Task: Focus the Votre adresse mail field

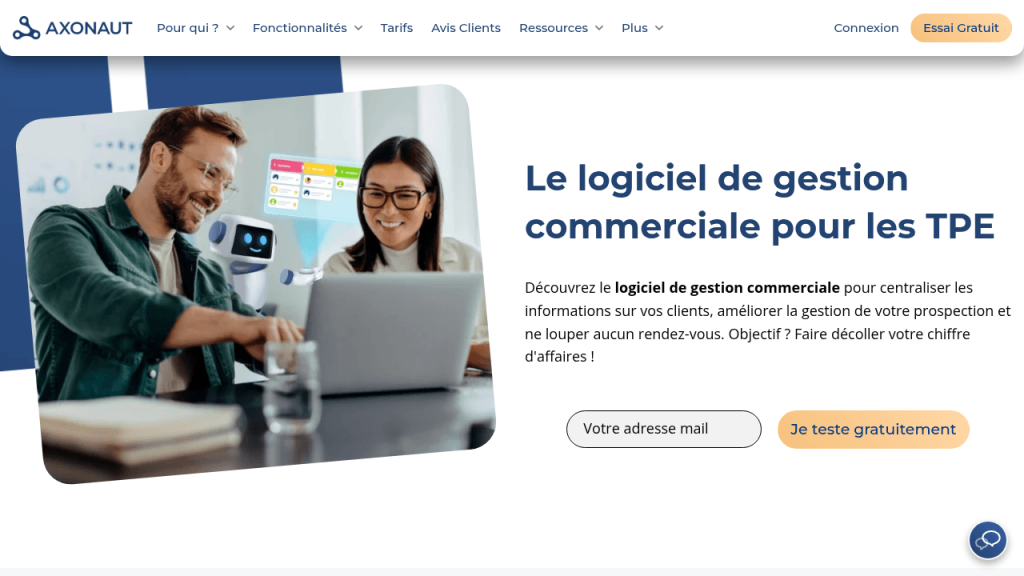Action: (x=664, y=428)
